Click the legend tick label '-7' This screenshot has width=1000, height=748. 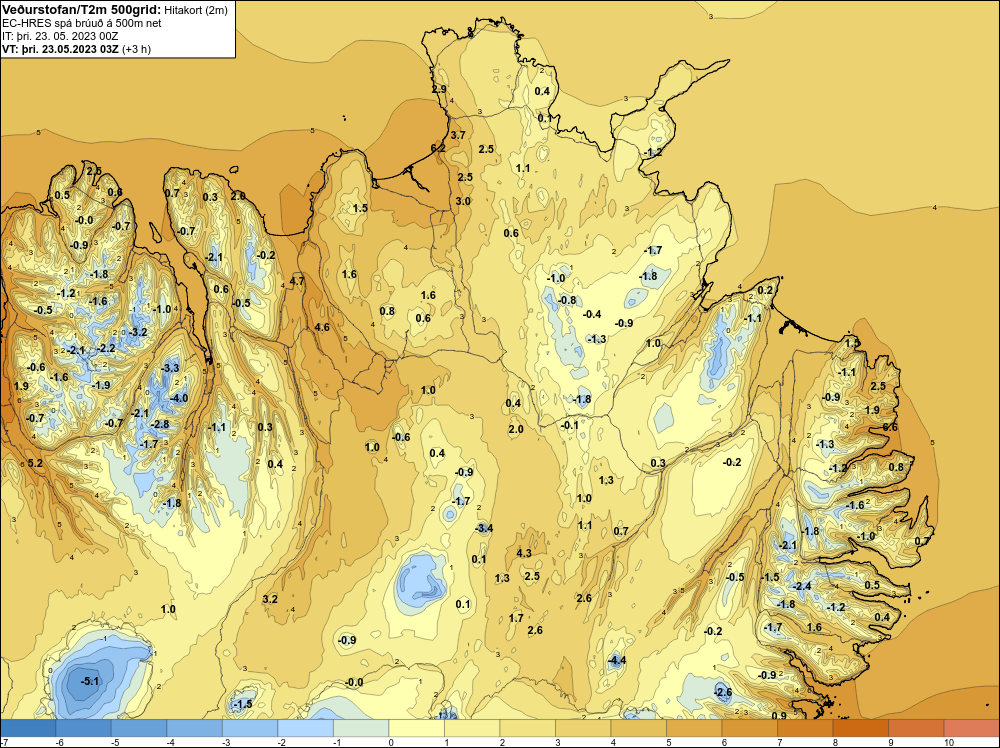[3, 742]
